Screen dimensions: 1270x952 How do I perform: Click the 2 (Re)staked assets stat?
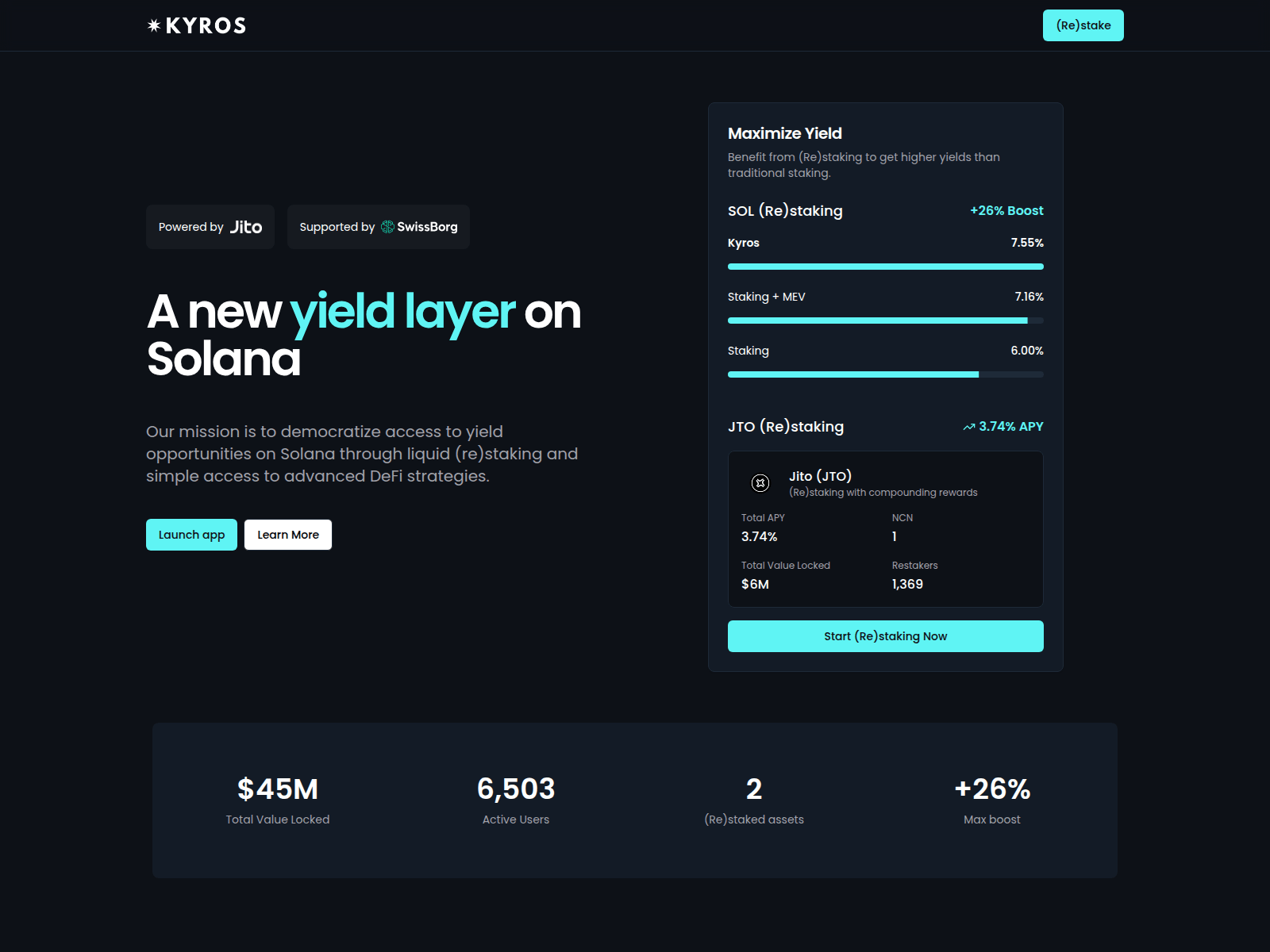[x=754, y=800]
